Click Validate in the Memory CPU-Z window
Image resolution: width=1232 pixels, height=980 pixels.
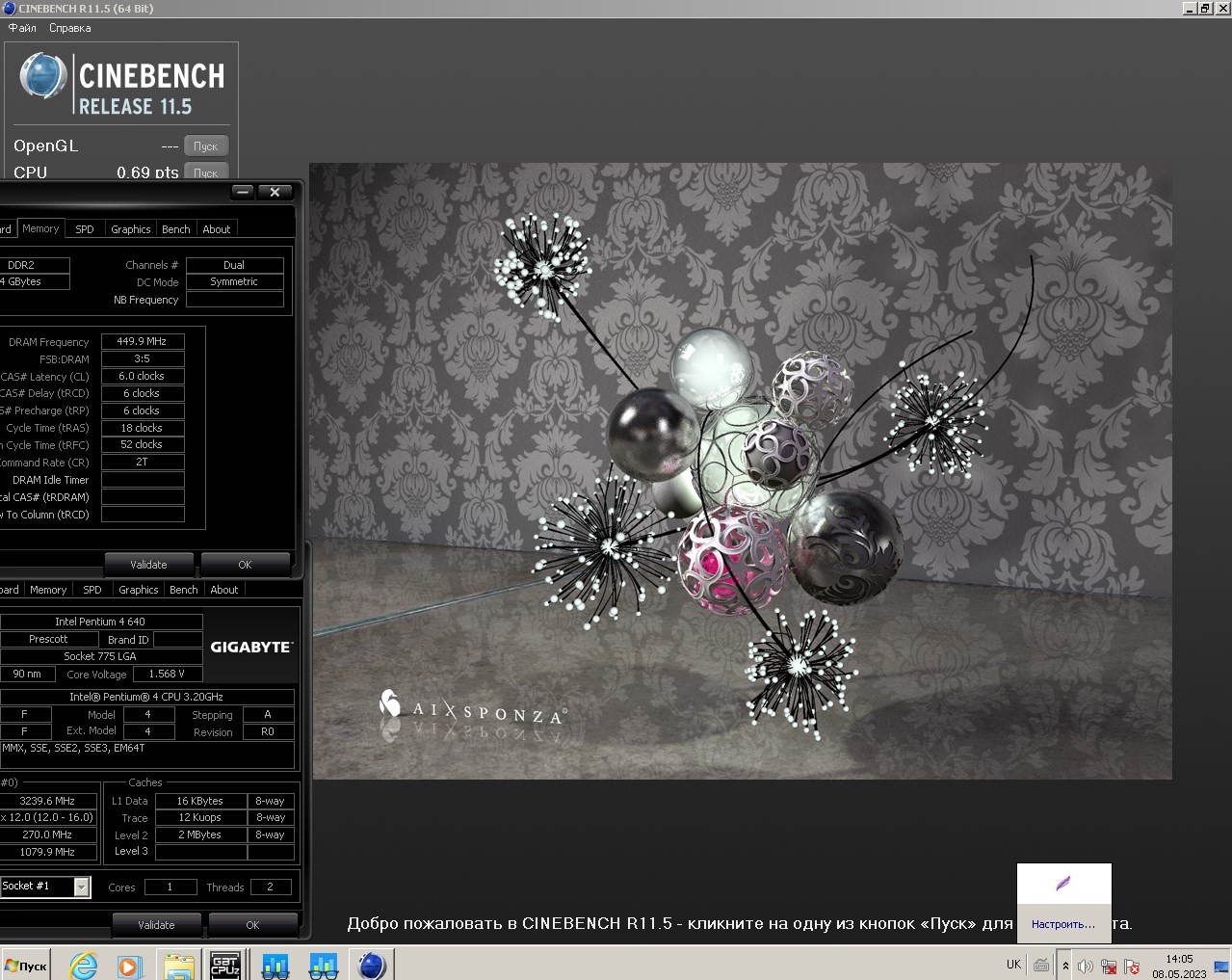pyautogui.click(x=149, y=565)
